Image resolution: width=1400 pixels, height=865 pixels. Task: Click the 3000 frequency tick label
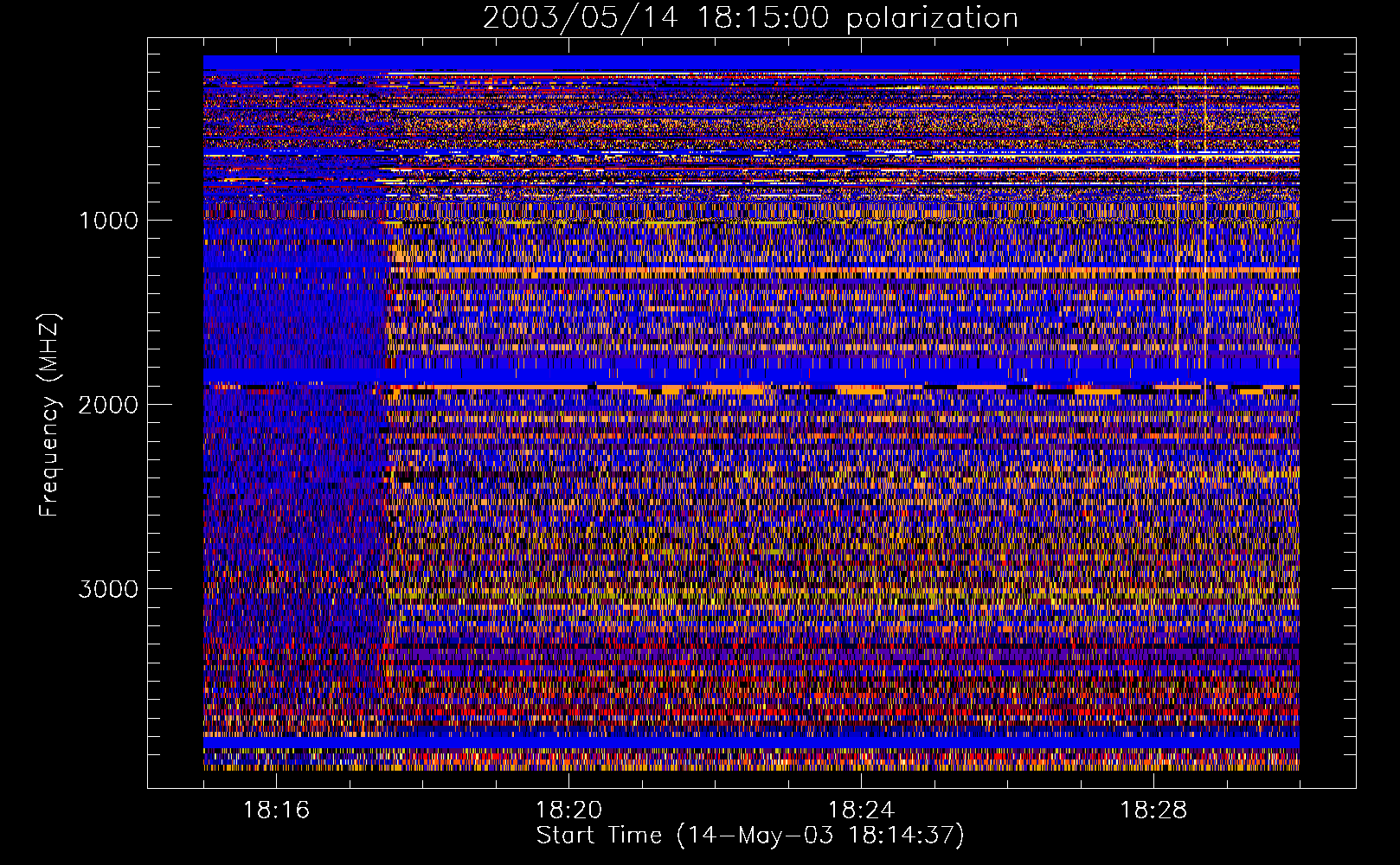tap(108, 589)
